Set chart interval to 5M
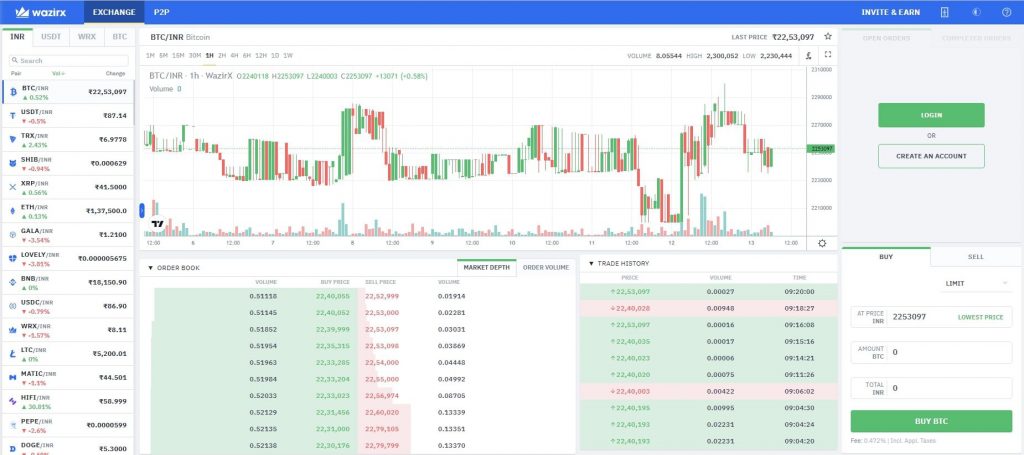 coord(163,55)
